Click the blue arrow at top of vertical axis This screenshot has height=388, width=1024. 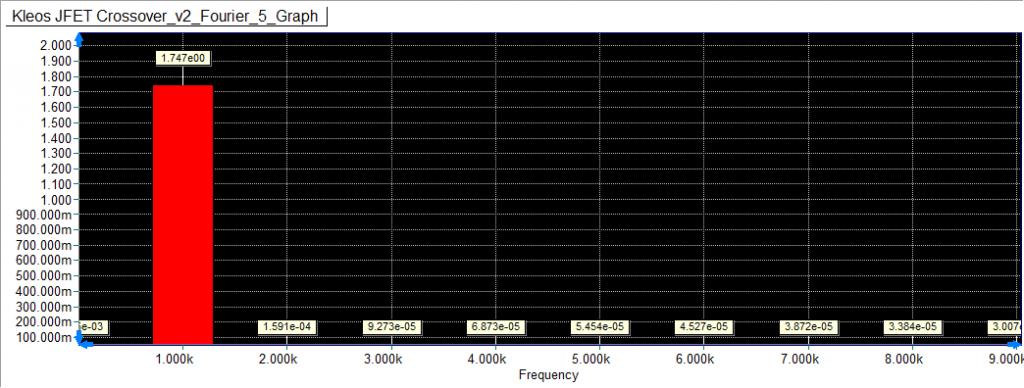pyautogui.click(x=80, y=40)
